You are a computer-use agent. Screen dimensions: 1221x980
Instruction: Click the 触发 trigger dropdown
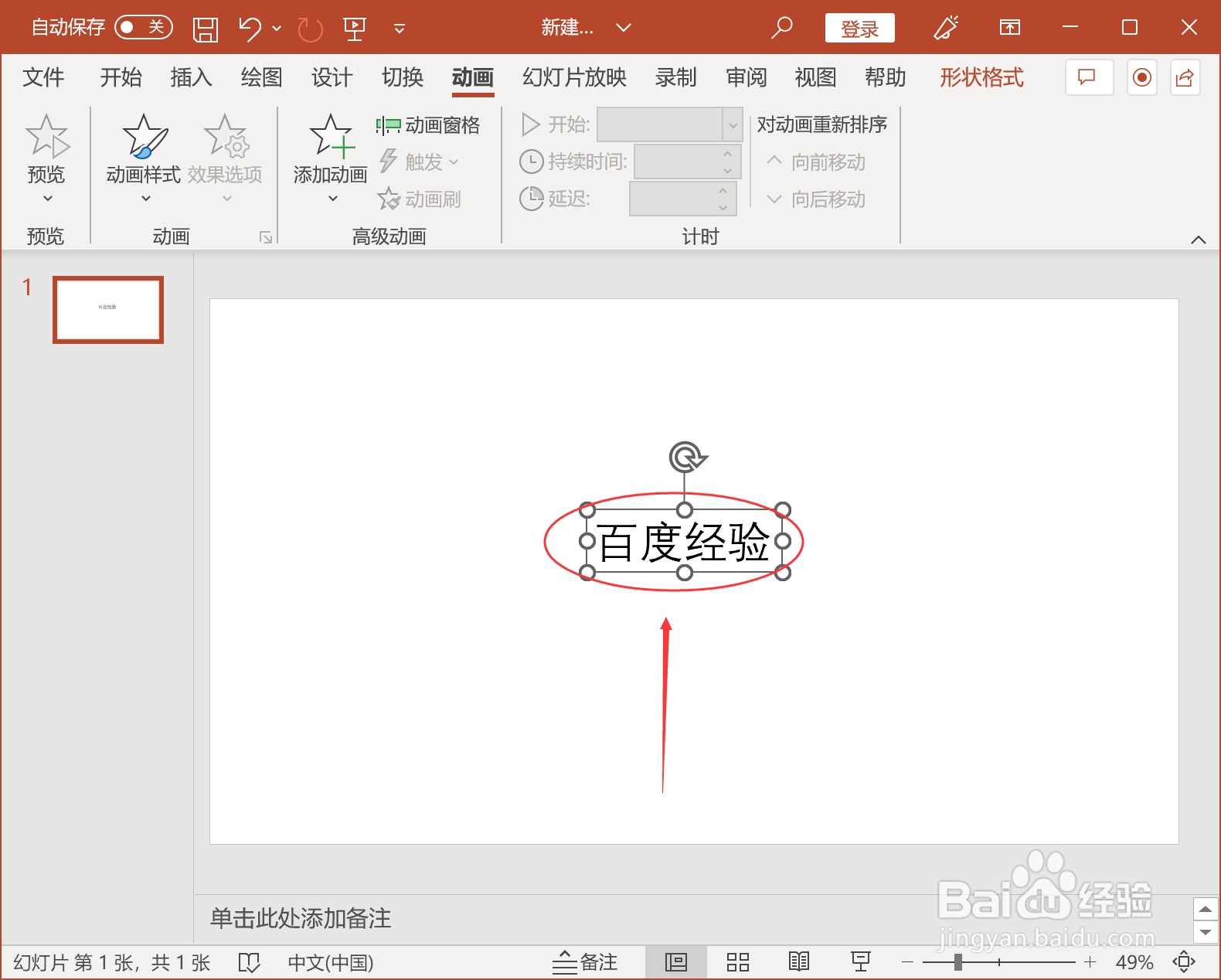point(419,162)
